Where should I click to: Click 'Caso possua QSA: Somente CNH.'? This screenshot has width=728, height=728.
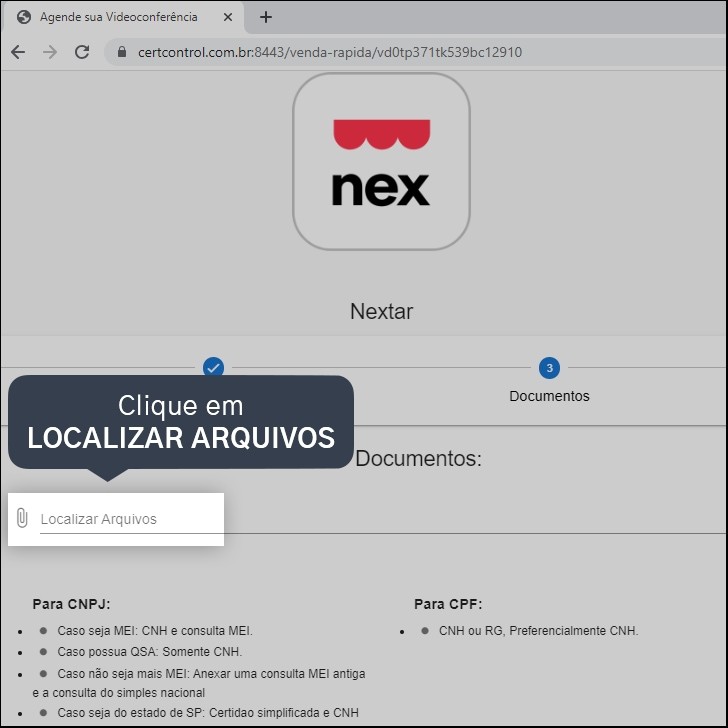(x=150, y=652)
